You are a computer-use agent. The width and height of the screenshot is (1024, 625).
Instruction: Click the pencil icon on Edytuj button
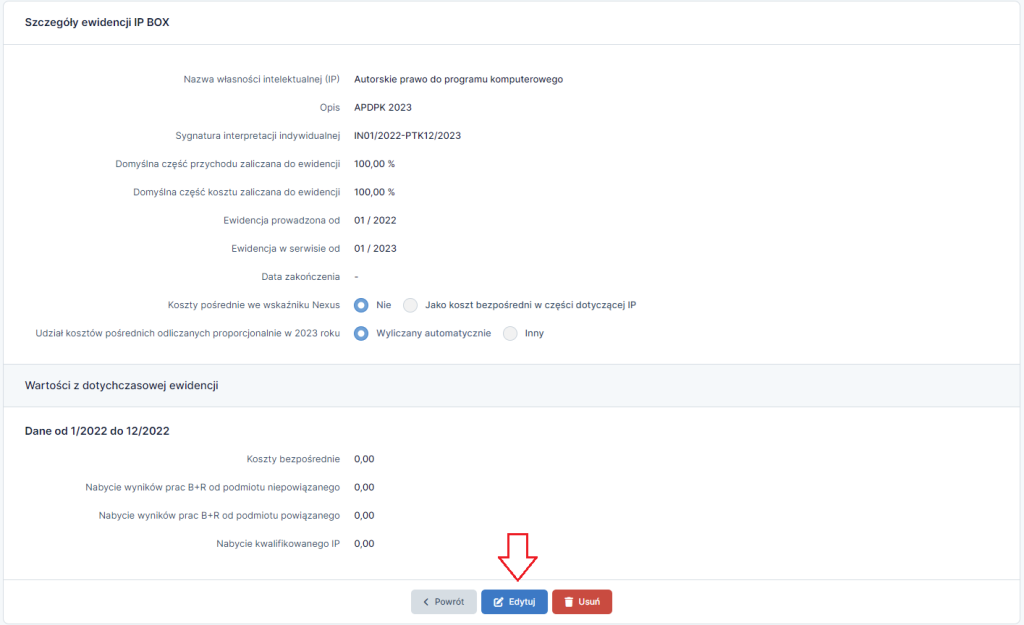point(499,601)
